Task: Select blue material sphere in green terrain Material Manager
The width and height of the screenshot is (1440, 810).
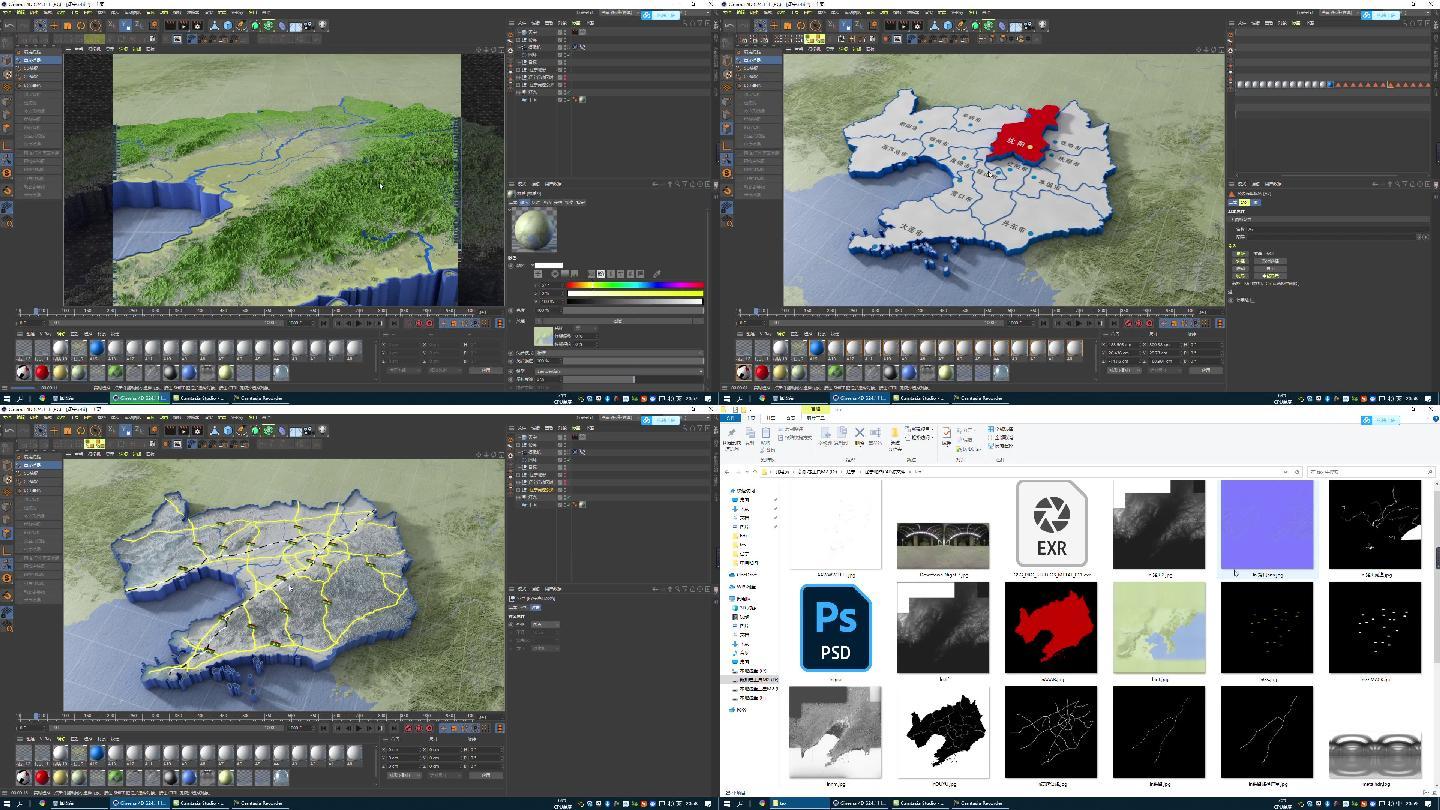Action: (x=97, y=348)
